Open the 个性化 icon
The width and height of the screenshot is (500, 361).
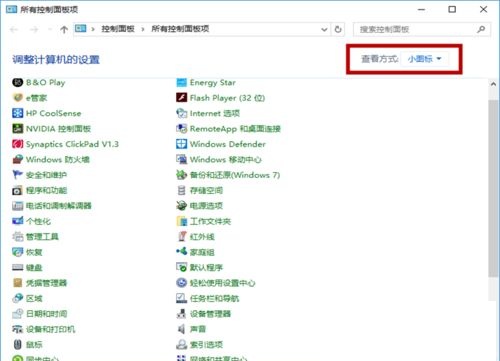[x=17, y=221]
